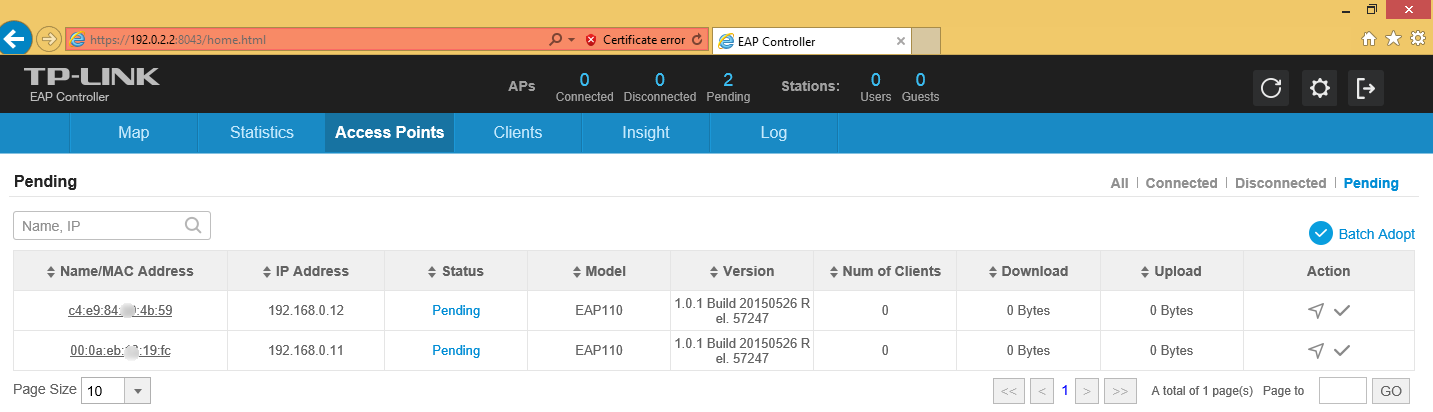Adopt the AP at 192.168.0.11 via checkmark
This screenshot has height=412, width=1433.
click(x=1342, y=351)
